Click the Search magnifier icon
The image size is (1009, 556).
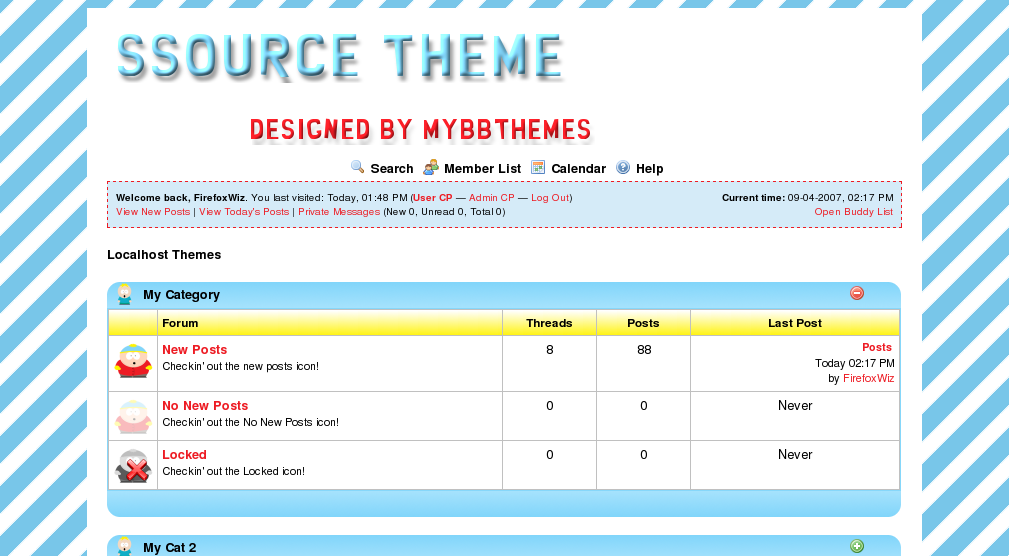pos(357,167)
